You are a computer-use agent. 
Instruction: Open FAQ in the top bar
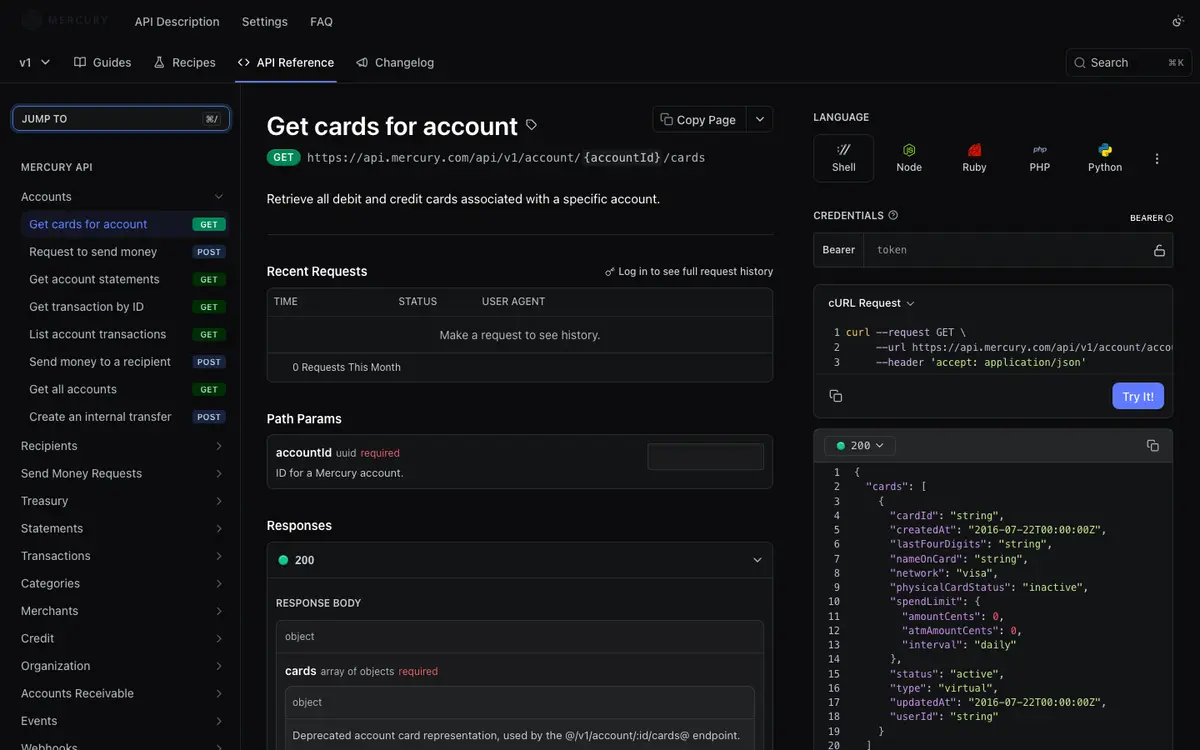[322, 21]
